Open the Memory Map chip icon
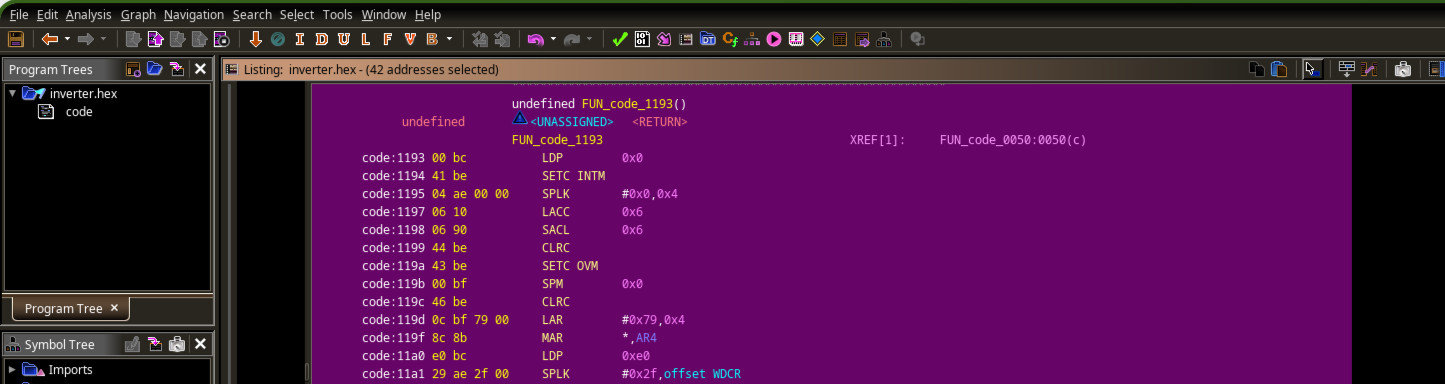Screen dimensions: 1445x384 point(796,39)
